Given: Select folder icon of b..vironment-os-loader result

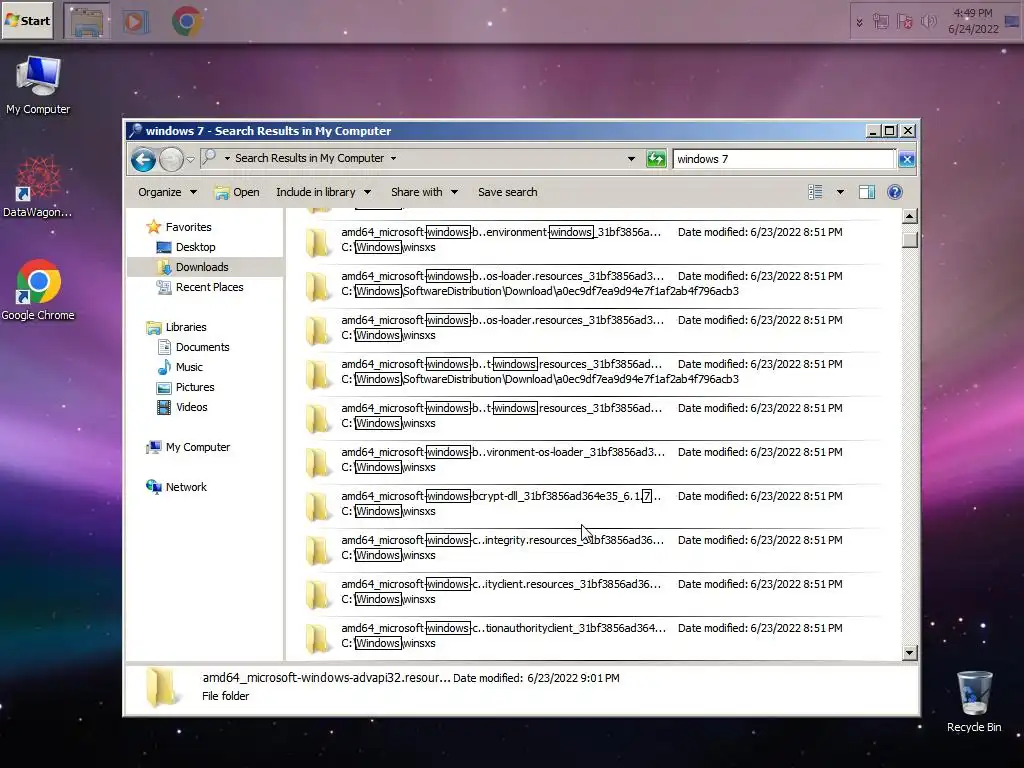Looking at the screenshot, I should [x=317, y=462].
